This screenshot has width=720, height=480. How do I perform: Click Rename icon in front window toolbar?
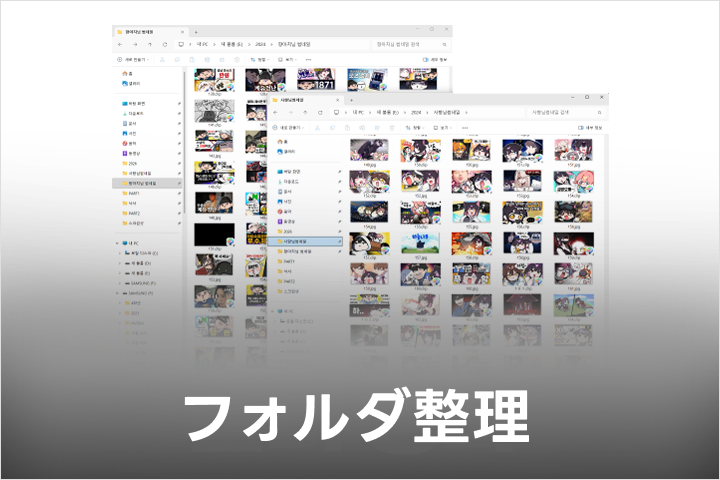click(x=362, y=128)
